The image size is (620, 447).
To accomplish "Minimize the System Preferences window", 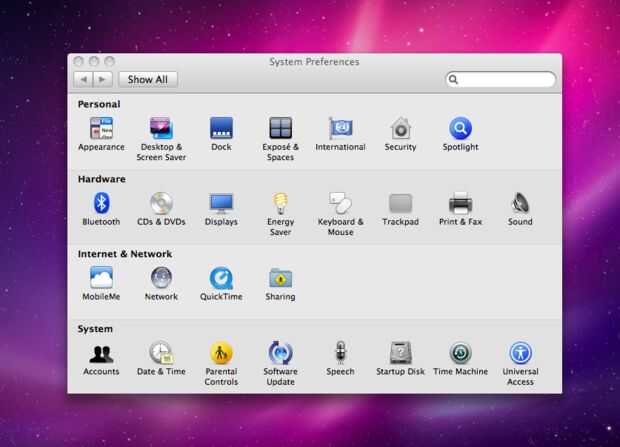I will 94,61.
